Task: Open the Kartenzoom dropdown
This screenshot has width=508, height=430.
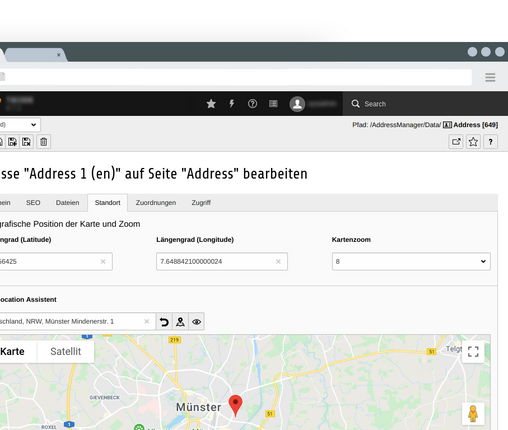Action: point(411,262)
